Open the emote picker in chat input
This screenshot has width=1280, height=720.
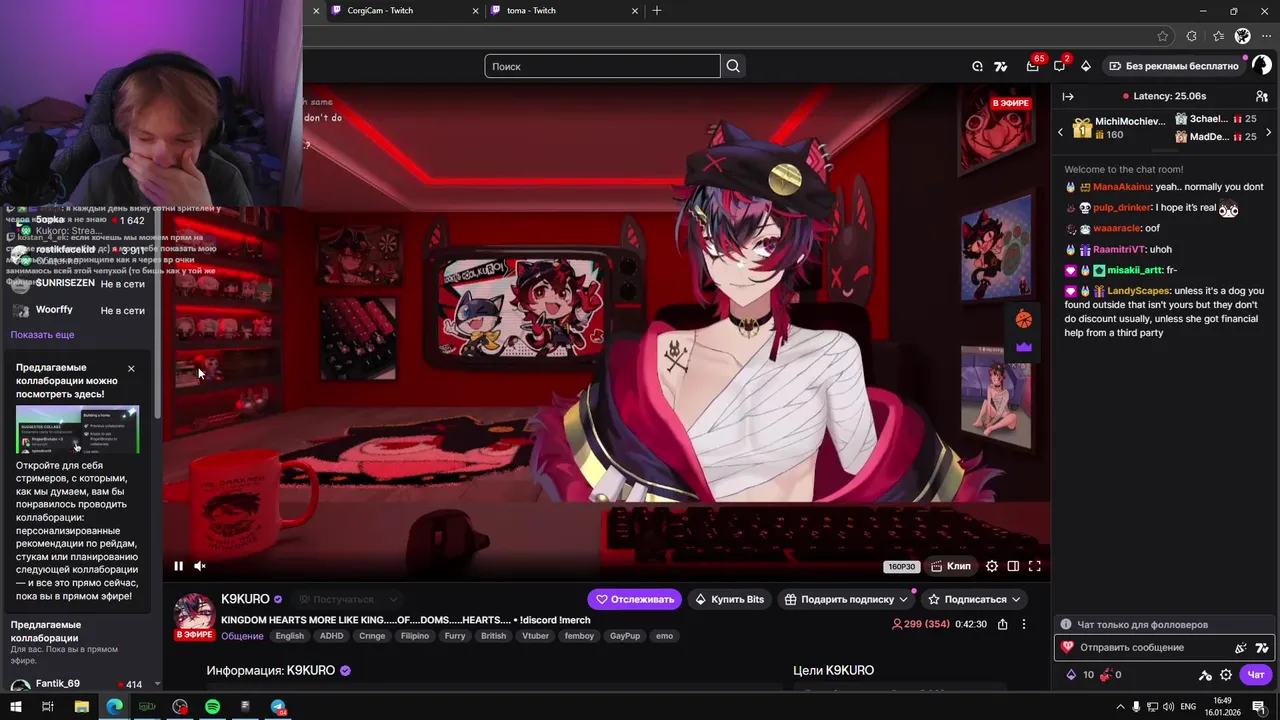coord(1240,648)
